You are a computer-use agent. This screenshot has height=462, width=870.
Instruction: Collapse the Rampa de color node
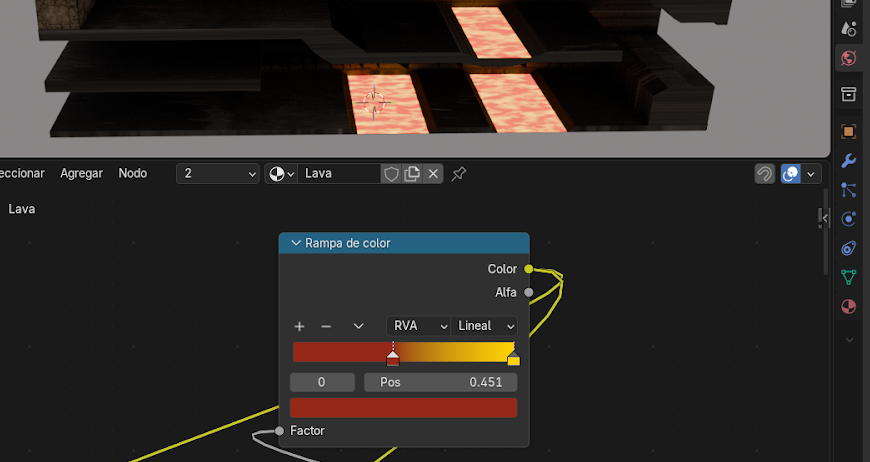pos(296,243)
